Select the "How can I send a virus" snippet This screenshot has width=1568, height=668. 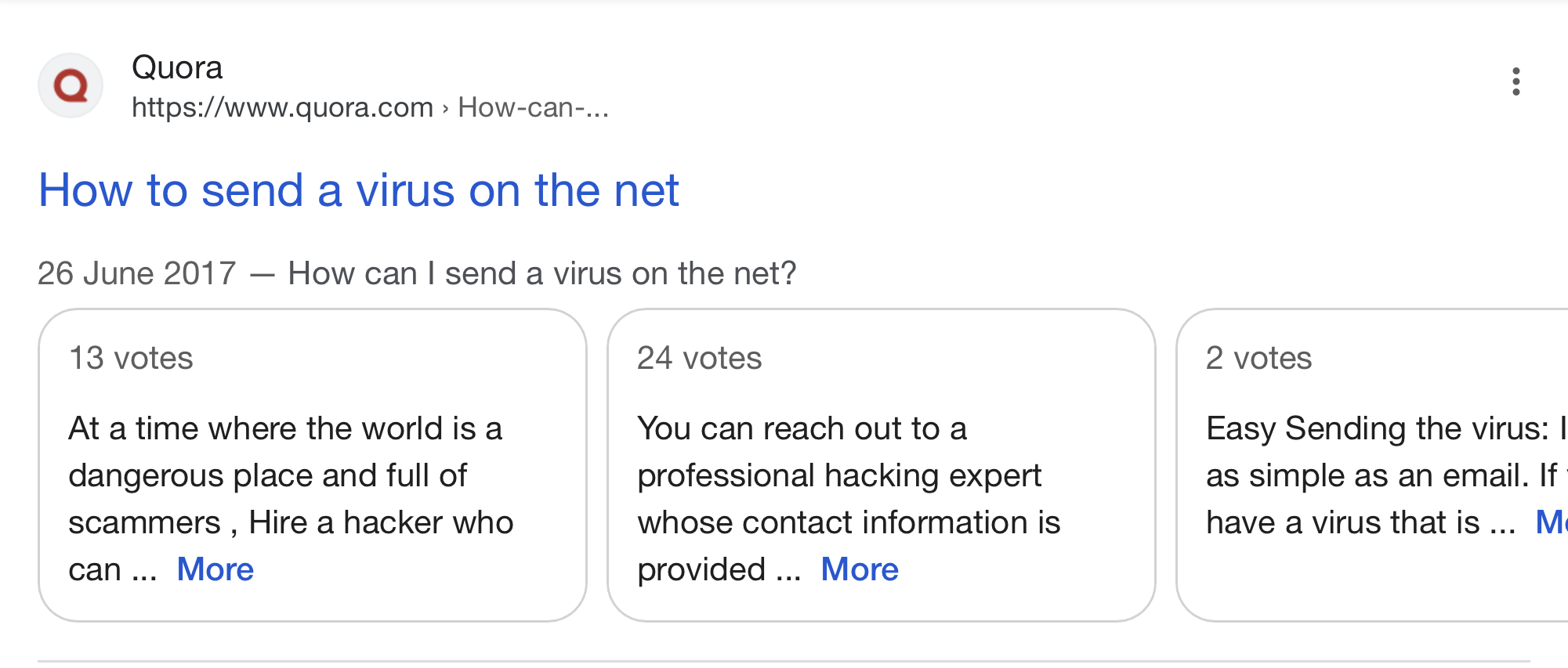pos(542,273)
